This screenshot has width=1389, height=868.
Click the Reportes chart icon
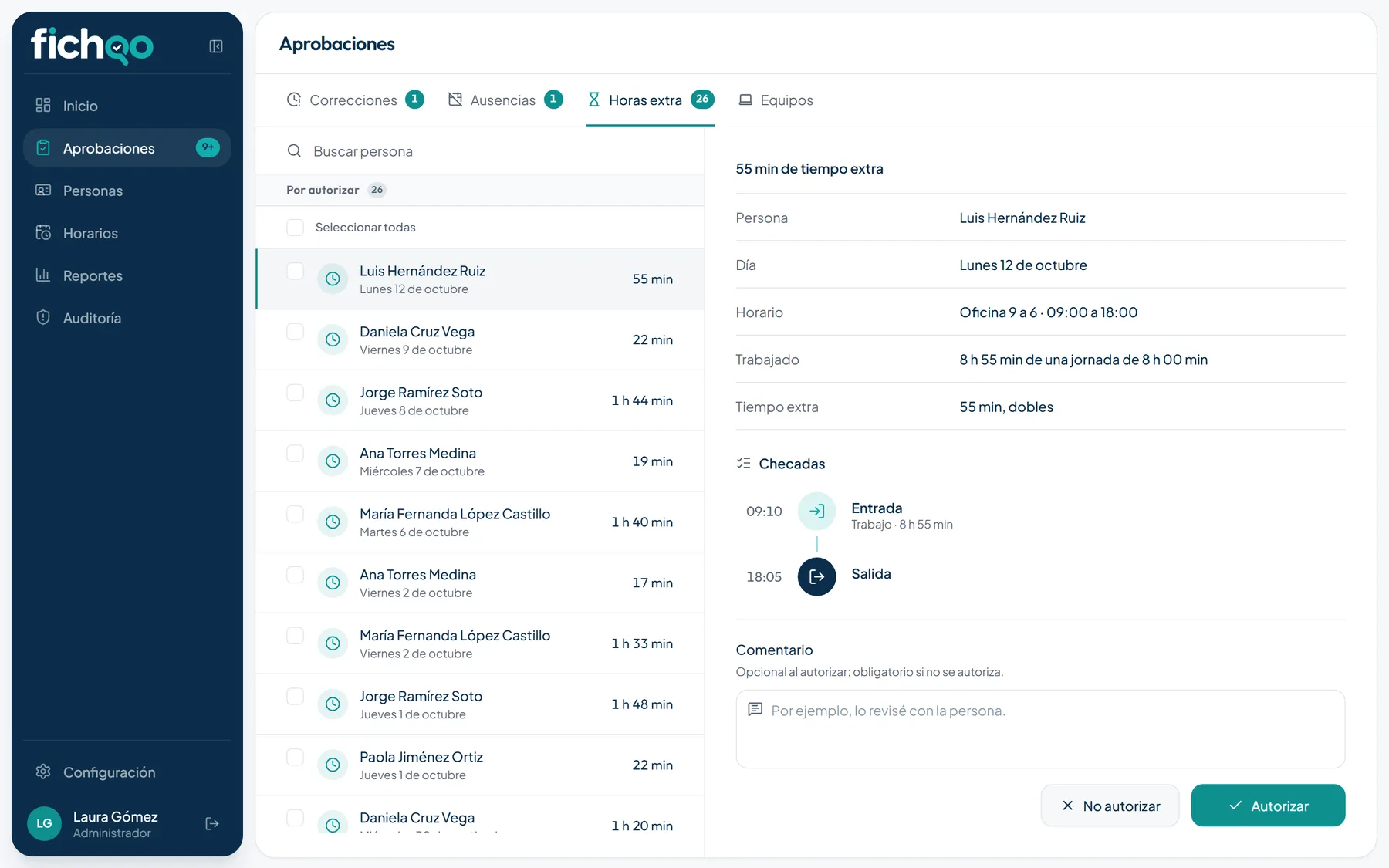pyautogui.click(x=43, y=275)
